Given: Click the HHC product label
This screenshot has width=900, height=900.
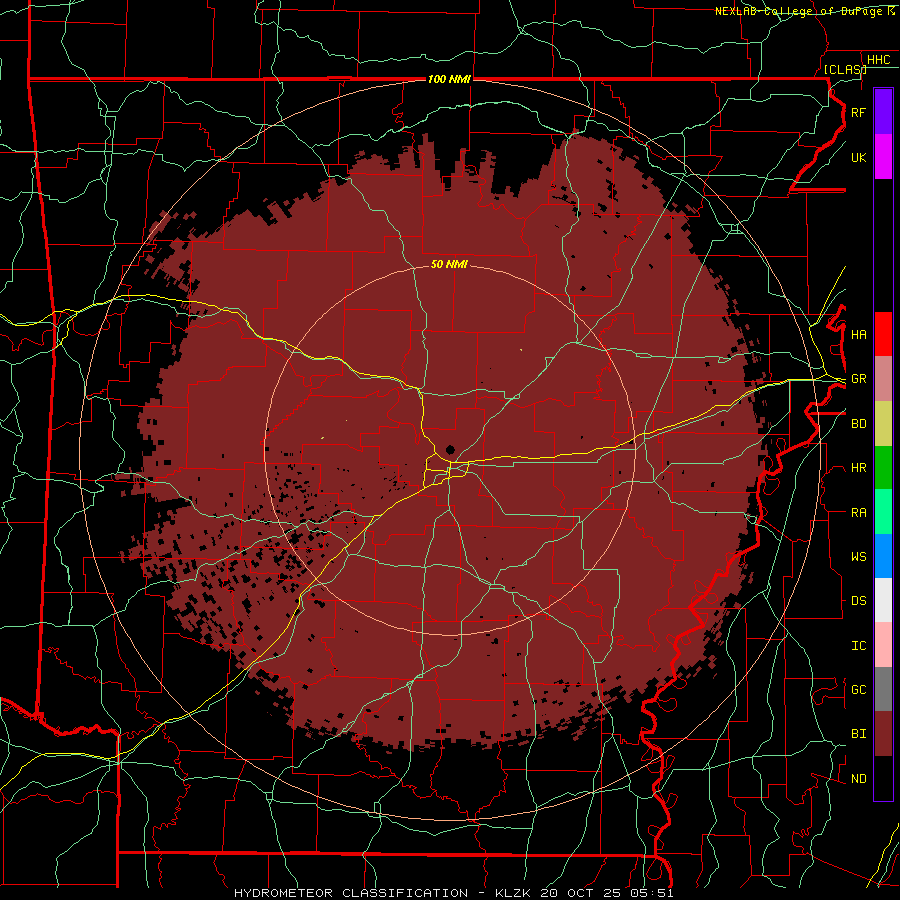Looking at the screenshot, I should click(878, 59).
